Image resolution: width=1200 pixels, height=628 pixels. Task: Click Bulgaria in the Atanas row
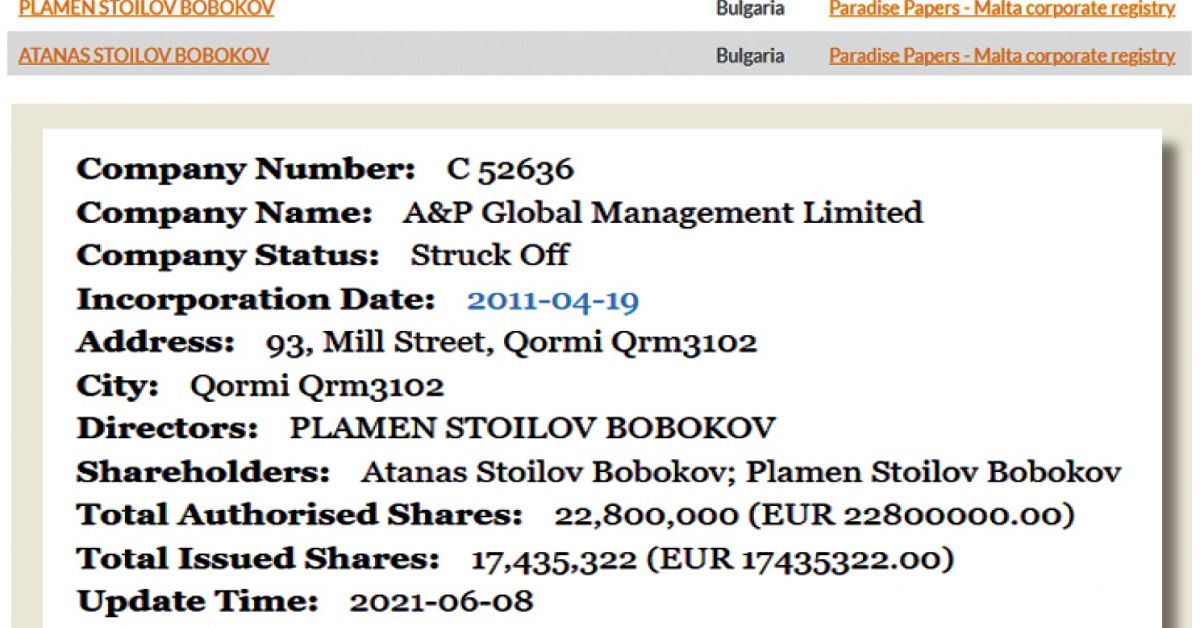[x=750, y=55]
